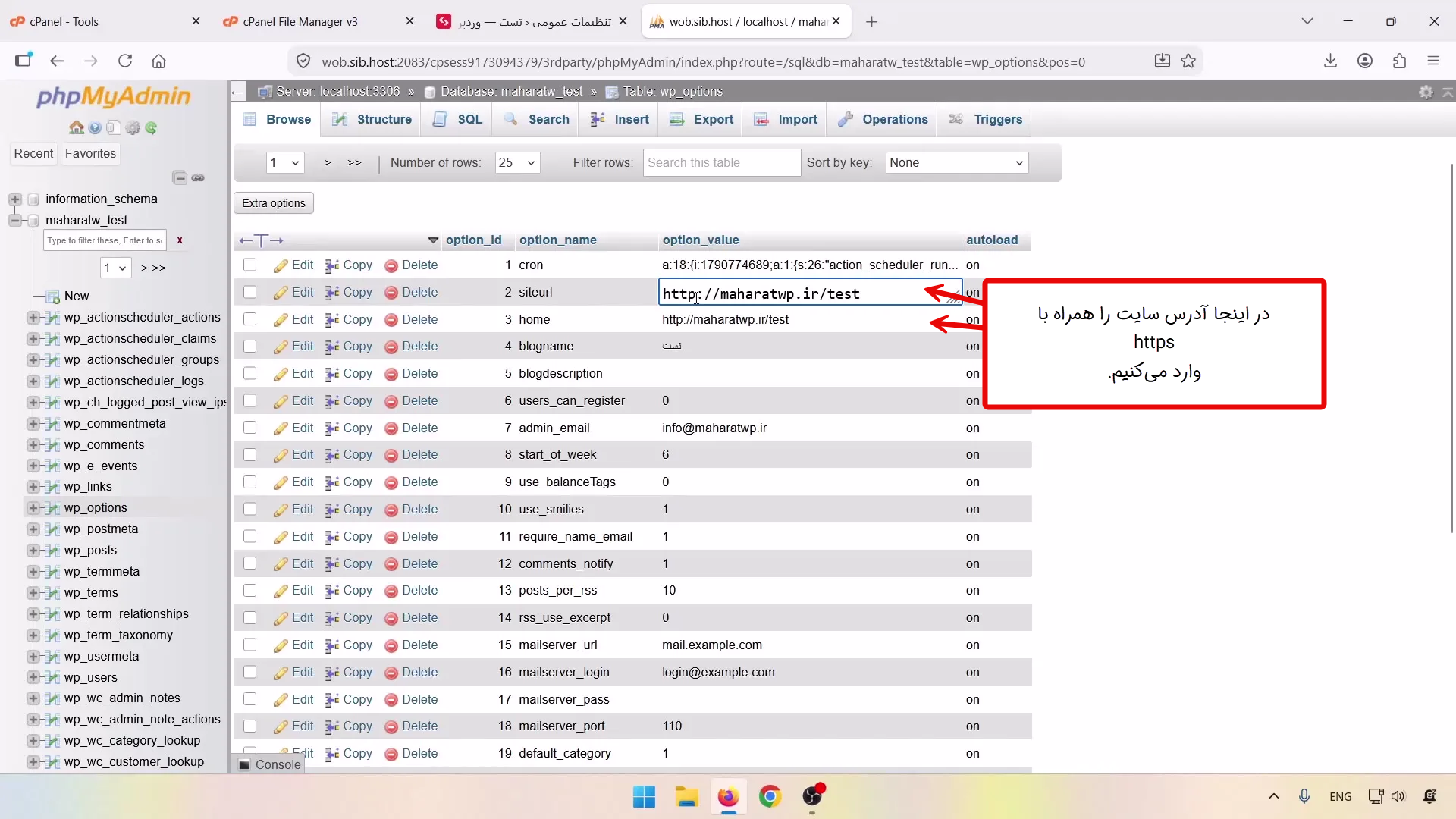
Task: Go to the Export tab
Action: [x=701, y=120]
